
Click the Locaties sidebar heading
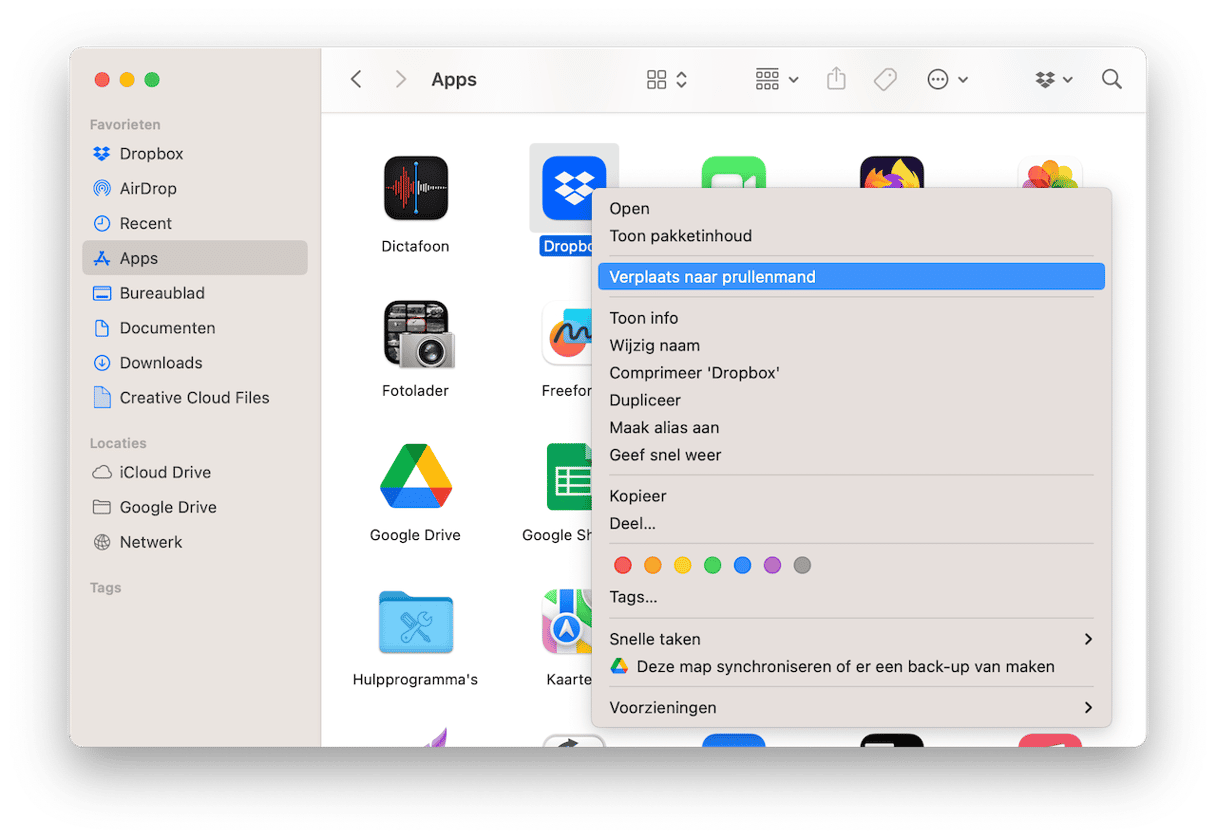click(x=118, y=443)
